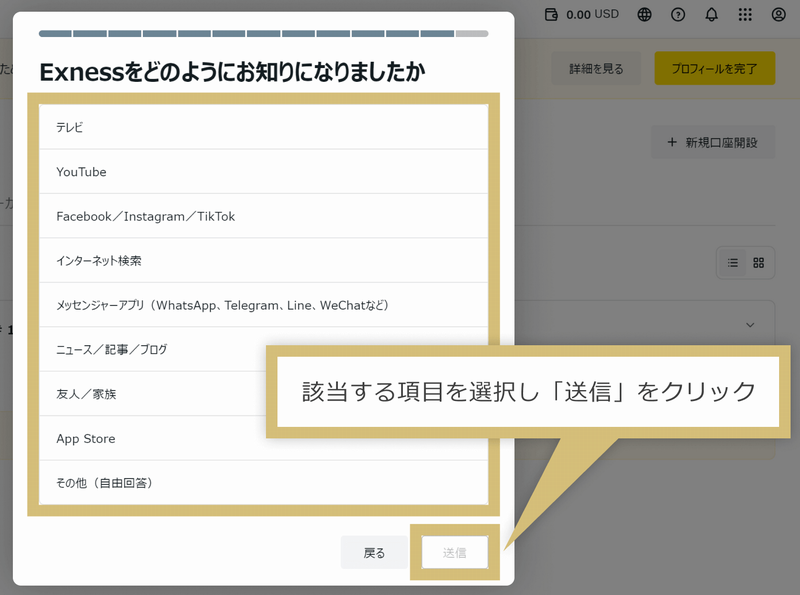
Task: Select the テレビ option
Action: click(x=263, y=128)
